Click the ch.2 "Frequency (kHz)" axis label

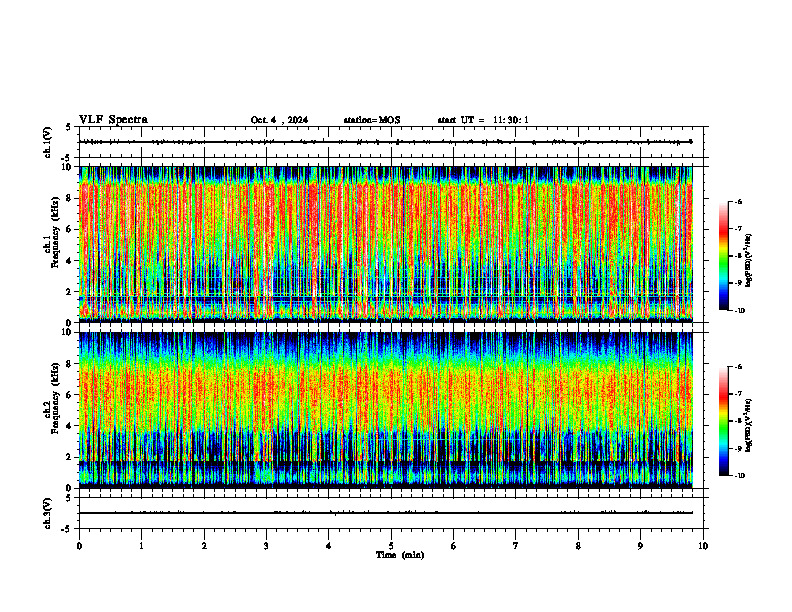pyautogui.click(x=55, y=398)
